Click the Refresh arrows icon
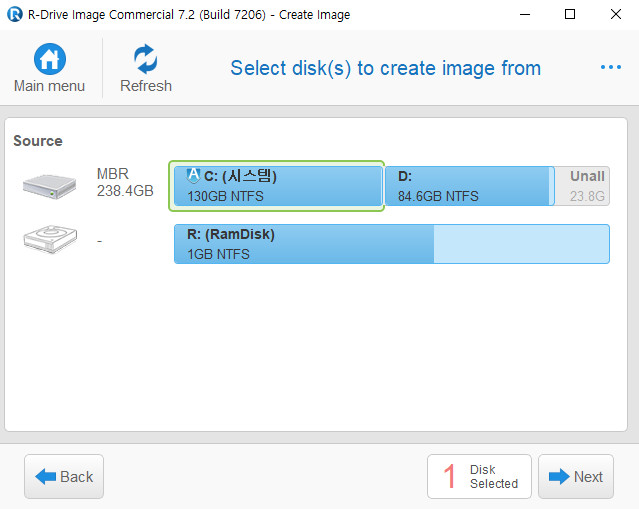The width and height of the screenshot is (639, 509). pos(145,59)
